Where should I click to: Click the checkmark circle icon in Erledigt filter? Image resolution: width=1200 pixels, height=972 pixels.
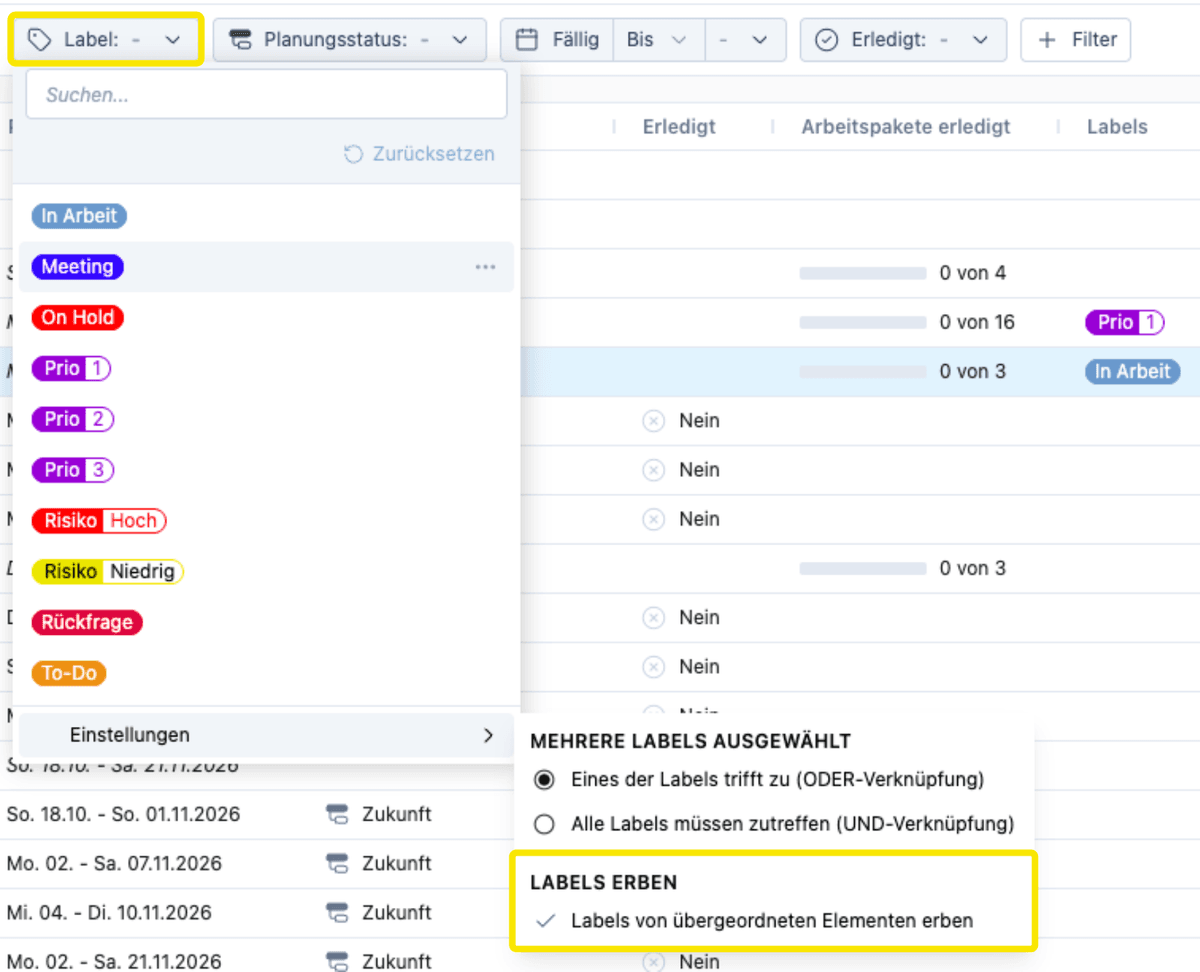click(x=827, y=40)
